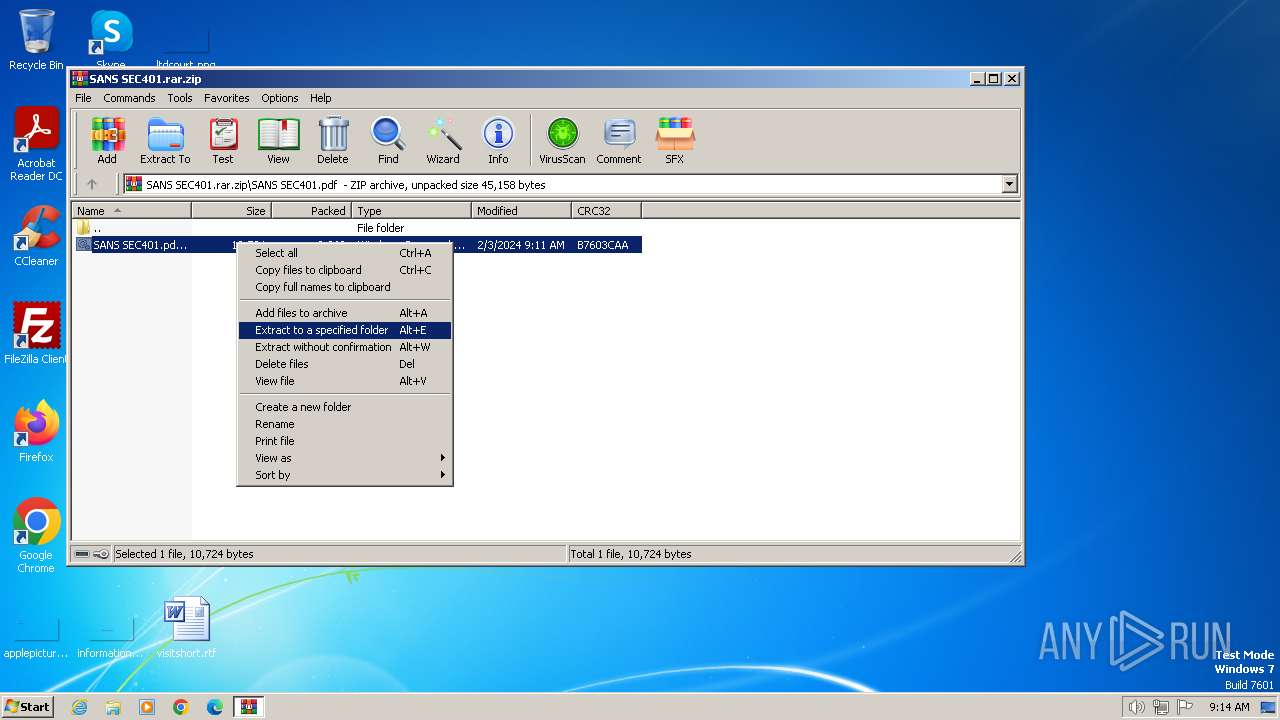Show archive Info
This screenshot has height=720, width=1280.
pos(498,140)
